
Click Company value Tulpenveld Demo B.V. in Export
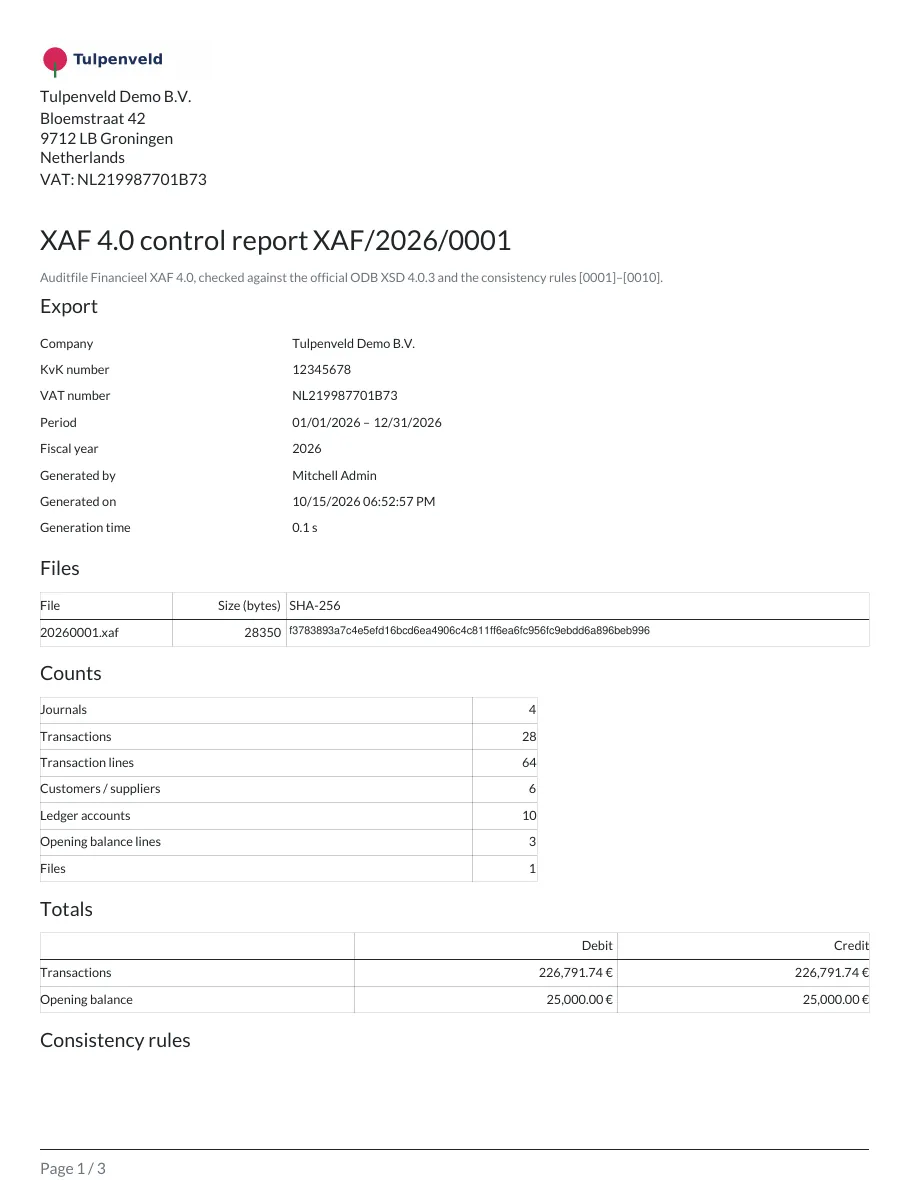click(353, 344)
